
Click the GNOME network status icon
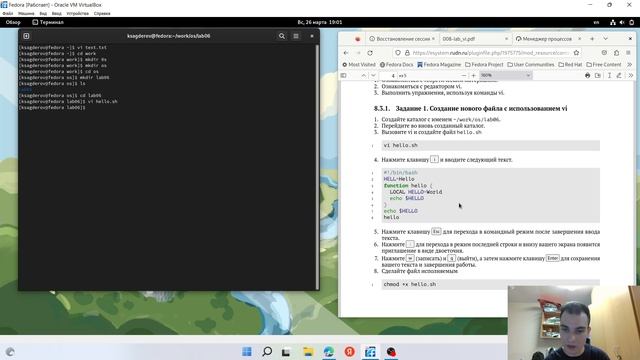(x=613, y=22)
